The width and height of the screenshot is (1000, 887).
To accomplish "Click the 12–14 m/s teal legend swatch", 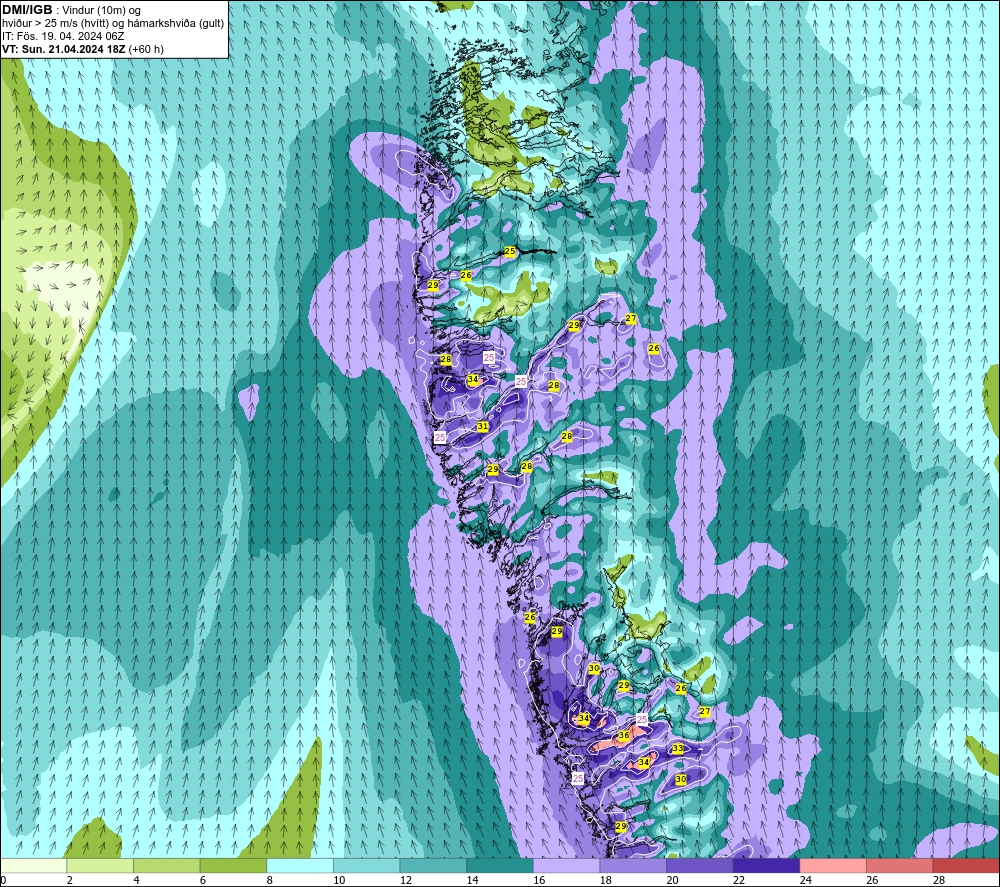I will coord(433,866).
